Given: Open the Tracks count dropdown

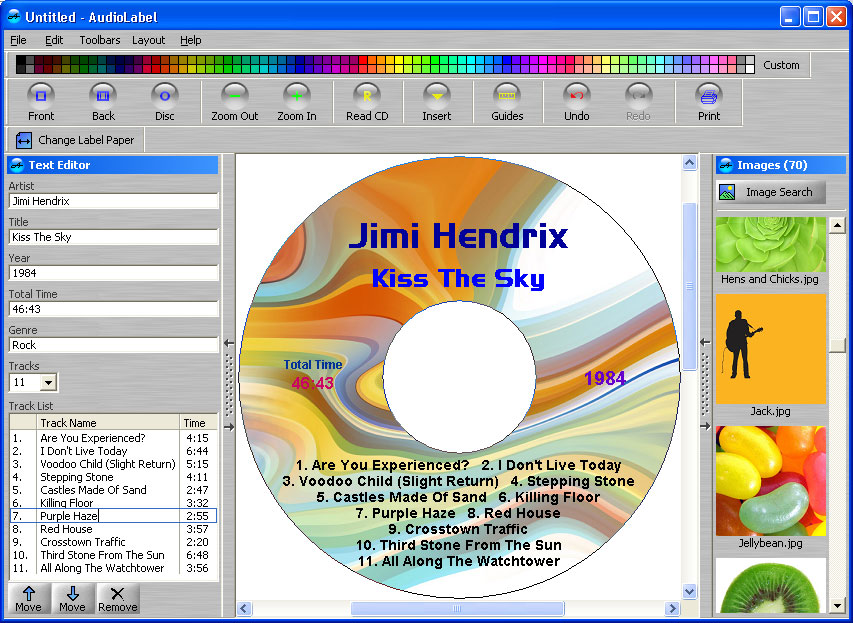Looking at the screenshot, I should pyautogui.click(x=48, y=383).
